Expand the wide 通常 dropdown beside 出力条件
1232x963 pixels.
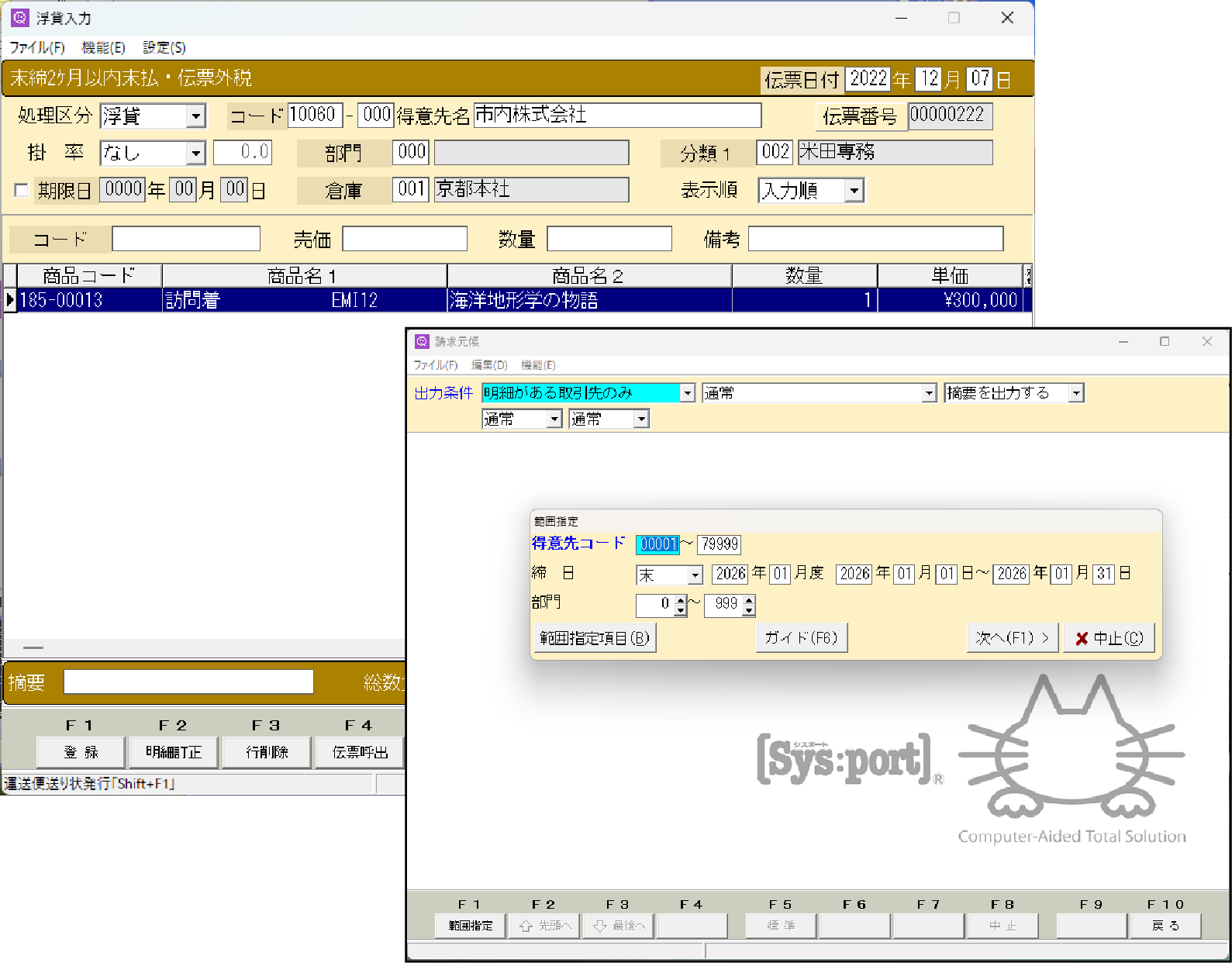929,393
